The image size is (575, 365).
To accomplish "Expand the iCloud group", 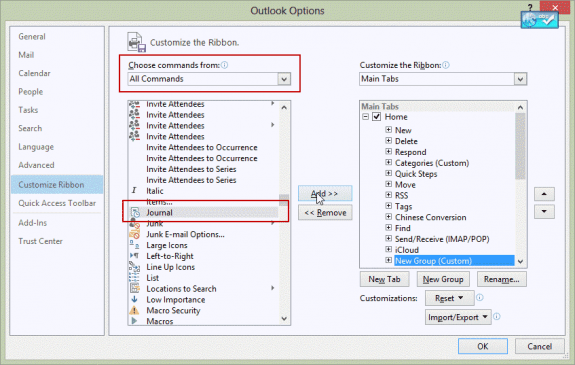I will 388,249.
